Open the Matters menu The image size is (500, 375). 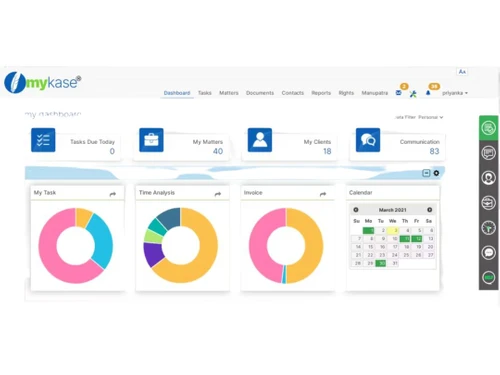pos(229,93)
